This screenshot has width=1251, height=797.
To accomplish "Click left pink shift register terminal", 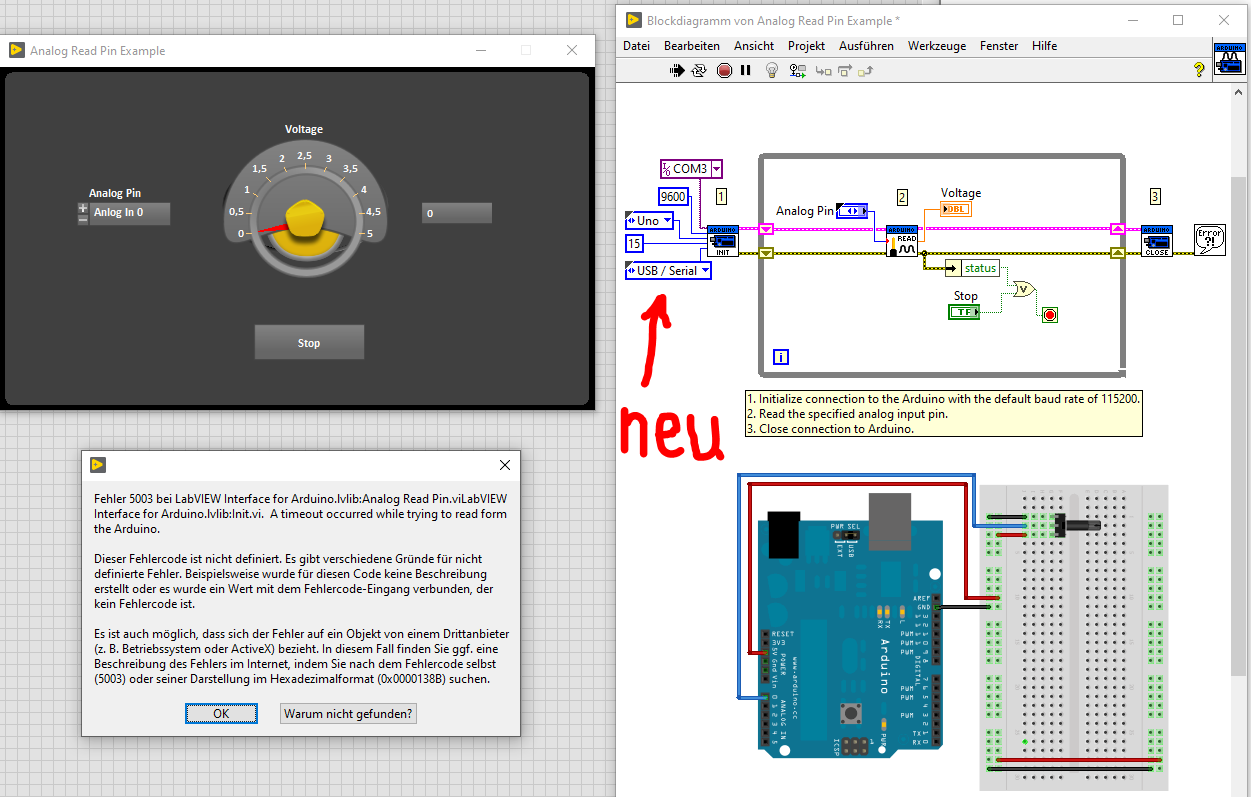I will coord(766,229).
